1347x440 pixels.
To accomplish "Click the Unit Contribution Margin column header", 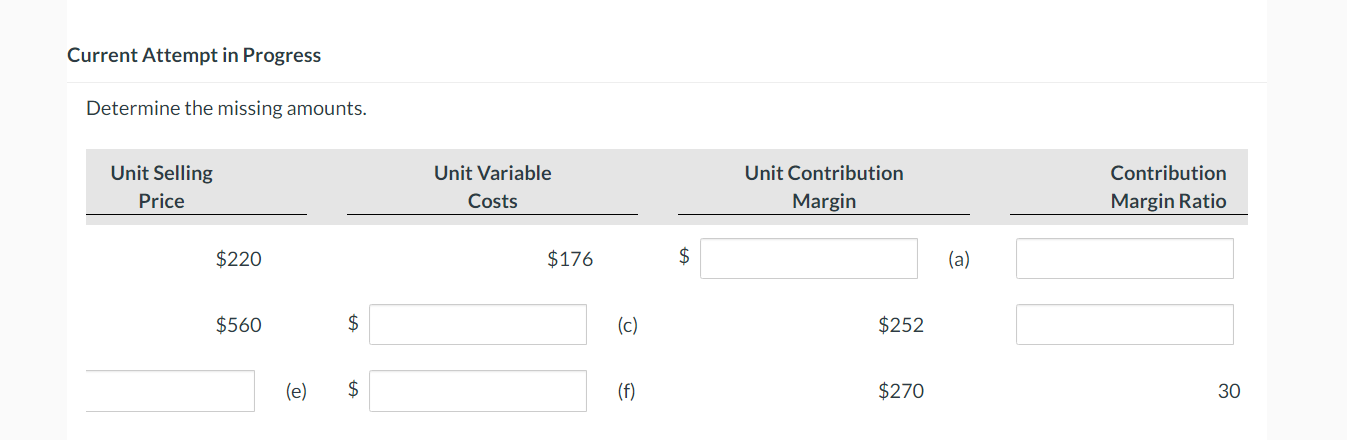I will [x=823, y=187].
